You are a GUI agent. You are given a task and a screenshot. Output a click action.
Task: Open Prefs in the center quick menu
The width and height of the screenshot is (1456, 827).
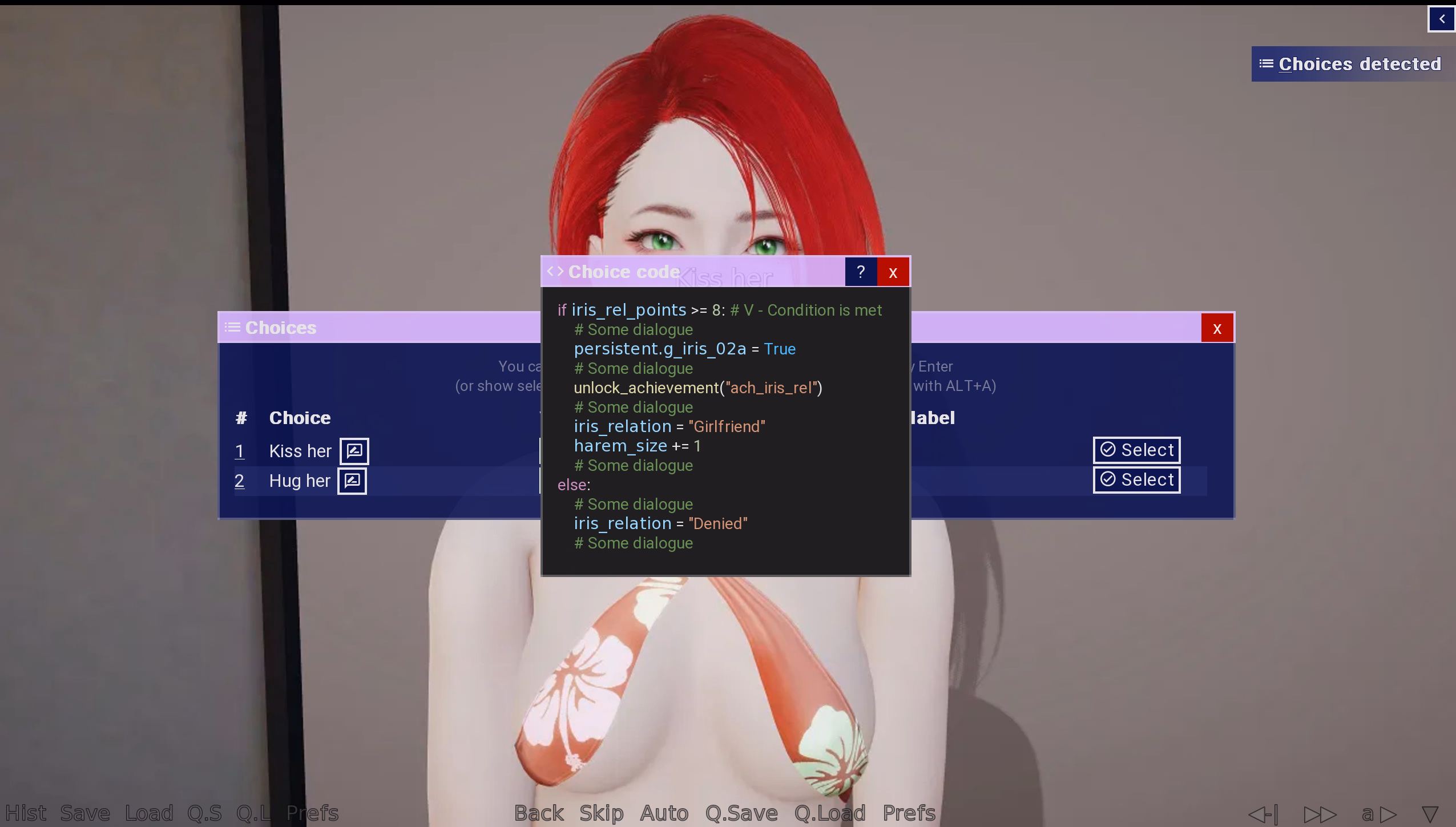point(909,813)
